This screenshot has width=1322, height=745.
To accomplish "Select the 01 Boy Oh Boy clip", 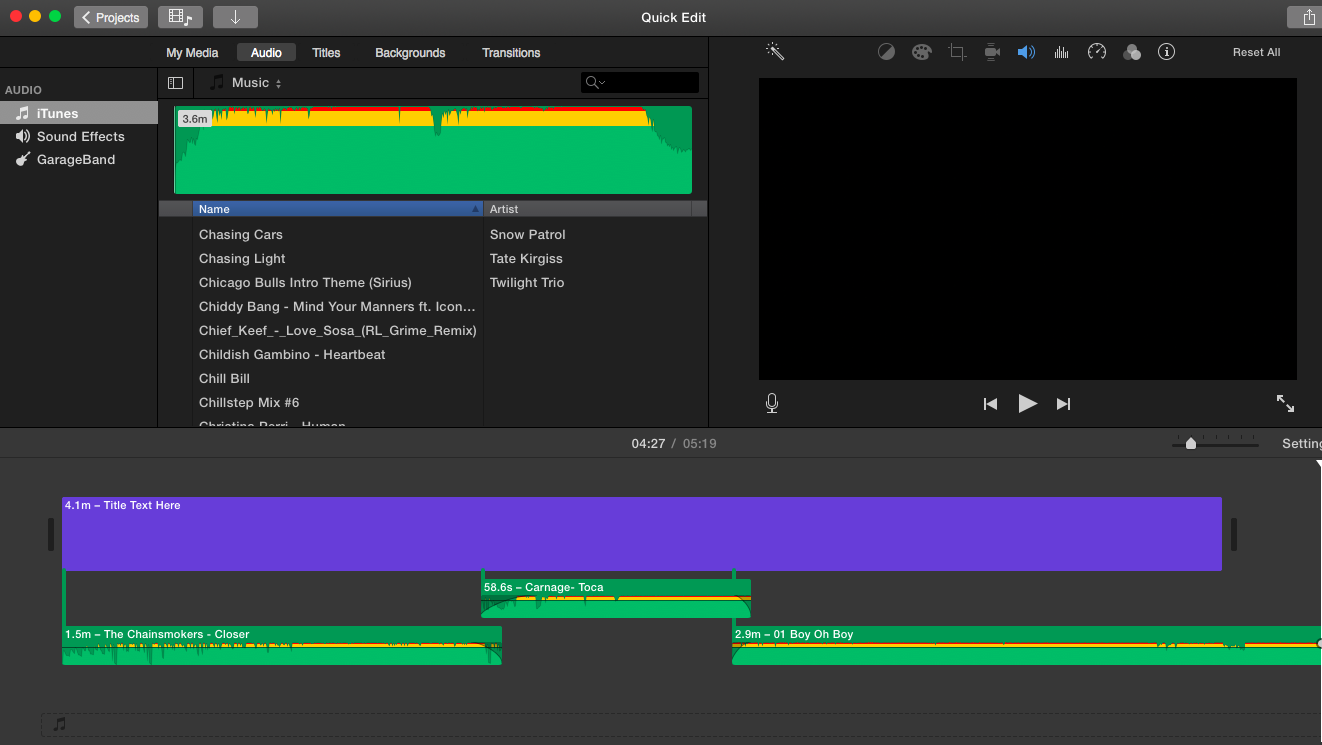I will click(1027, 645).
